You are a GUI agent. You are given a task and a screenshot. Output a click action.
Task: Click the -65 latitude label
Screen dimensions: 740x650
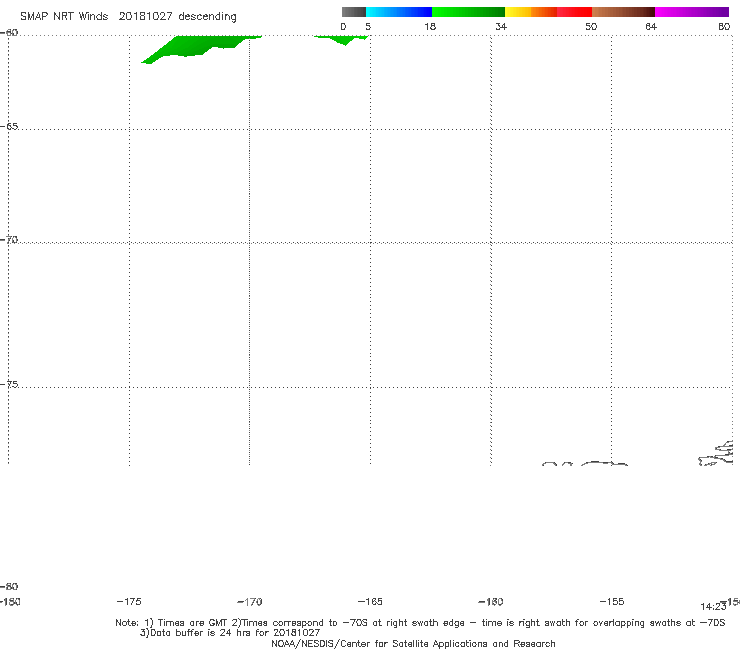click(x=9, y=127)
